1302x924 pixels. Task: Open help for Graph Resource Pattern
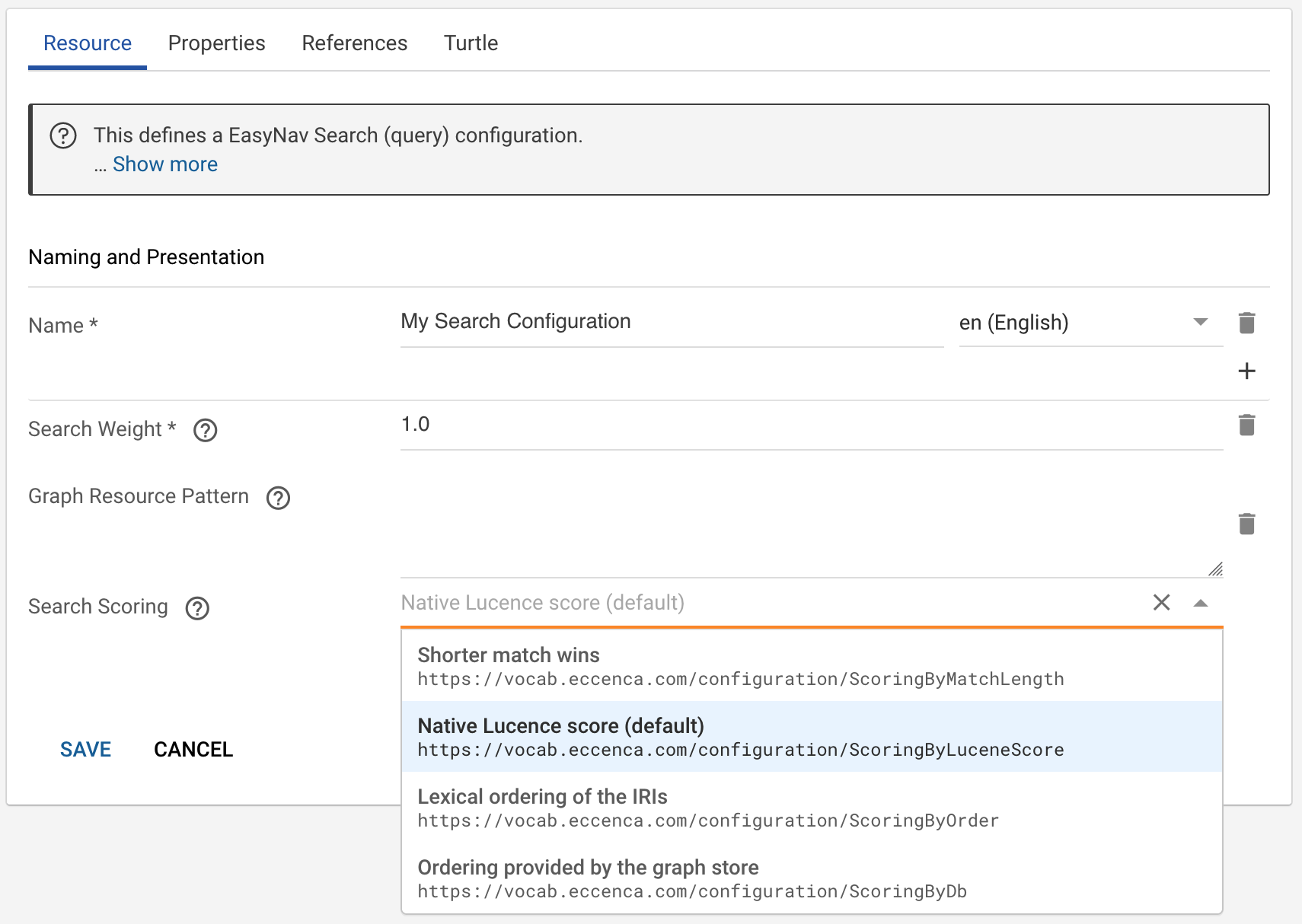(x=279, y=498)
